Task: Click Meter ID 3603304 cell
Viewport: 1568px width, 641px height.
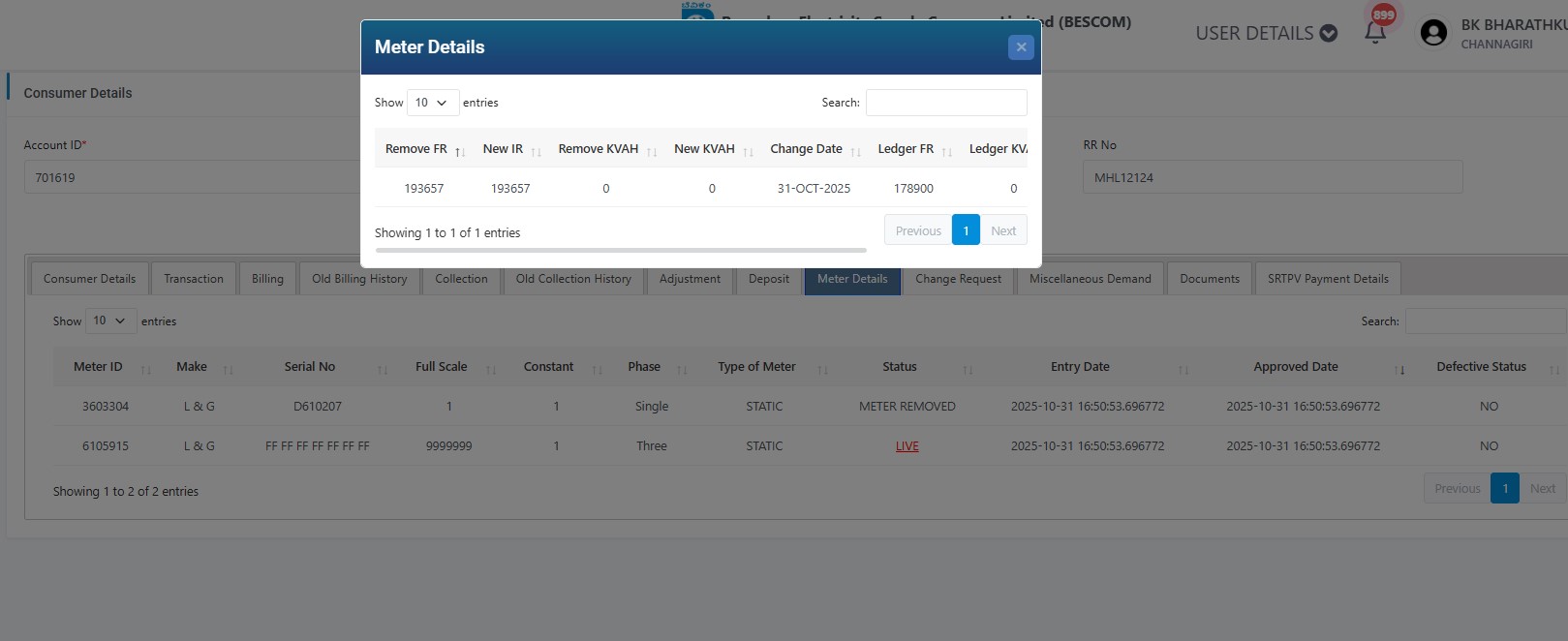Action: click(x=106, y=407)
